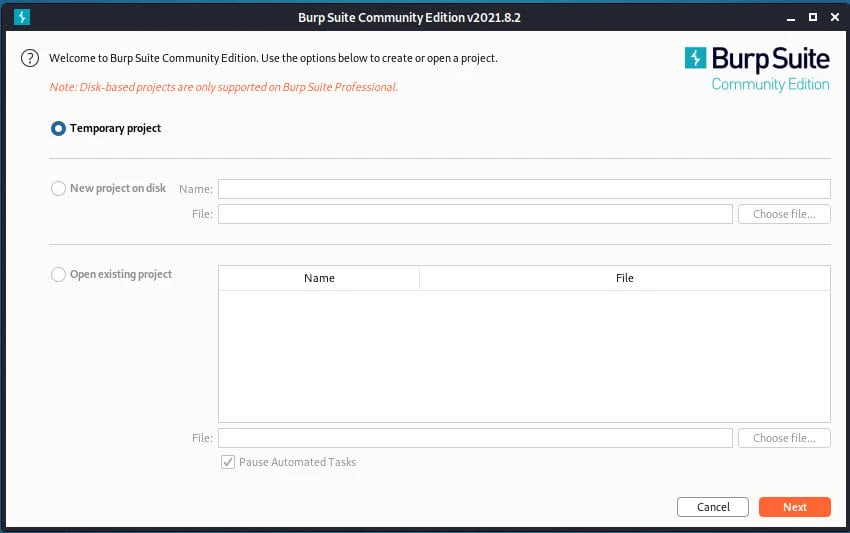Click the help question mark icon

click(30, 58)
